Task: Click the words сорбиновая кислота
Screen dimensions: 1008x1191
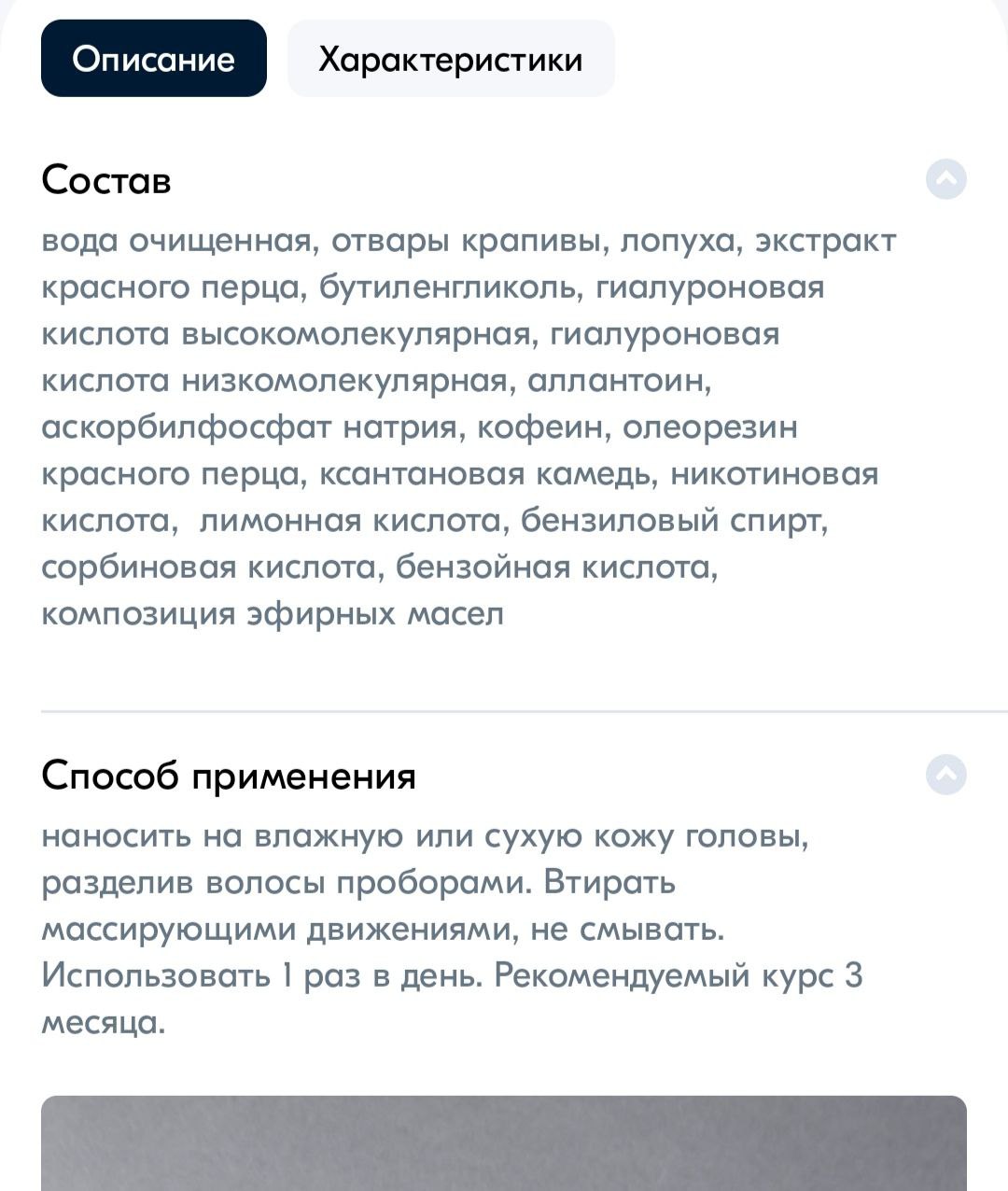Action: (x=213, y=567)
